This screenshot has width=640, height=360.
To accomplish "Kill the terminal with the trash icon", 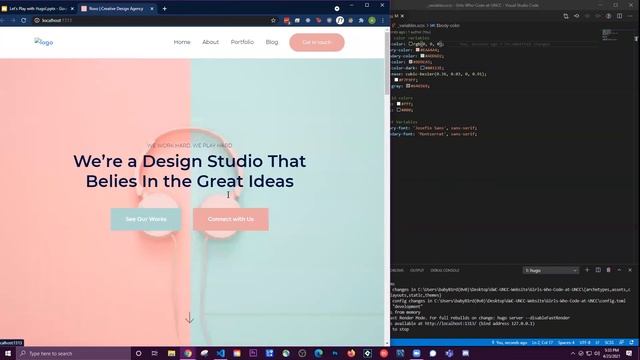I will [609, 270].
